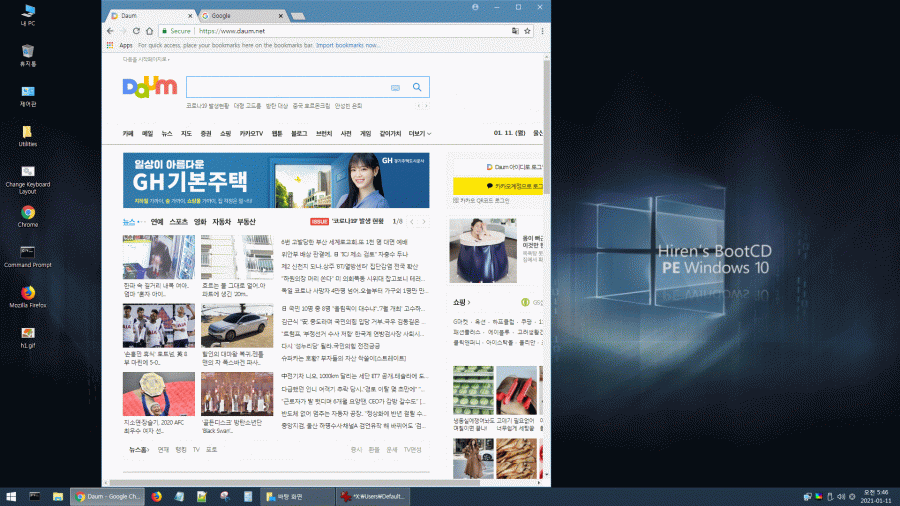The height and width of the screenshot is (506, 900).
Task: Open the 메일 menu item
Action: pos(148,134)
